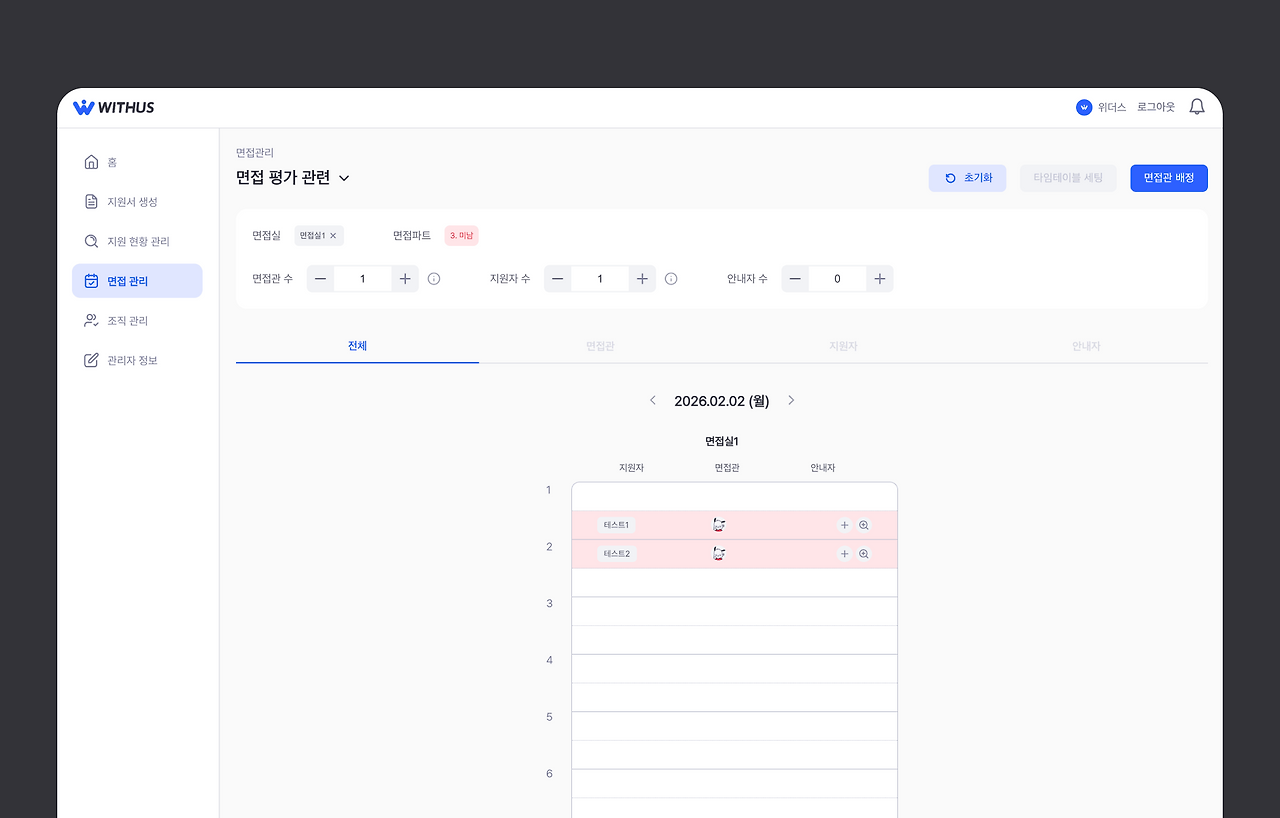
Task: Switch to the 면접관 tab
Action: (600, 346)
